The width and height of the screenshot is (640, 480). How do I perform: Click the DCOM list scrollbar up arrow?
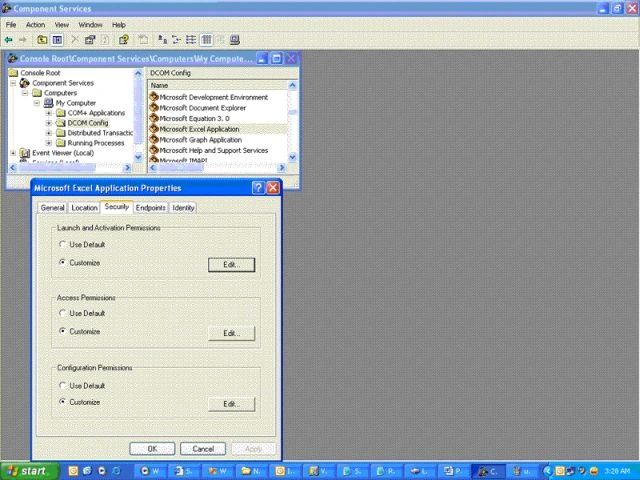pos(292,85)
